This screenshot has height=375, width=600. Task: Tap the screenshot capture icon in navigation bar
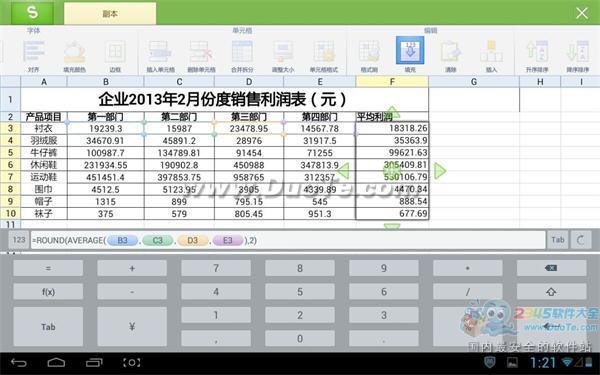pos(131,362)
